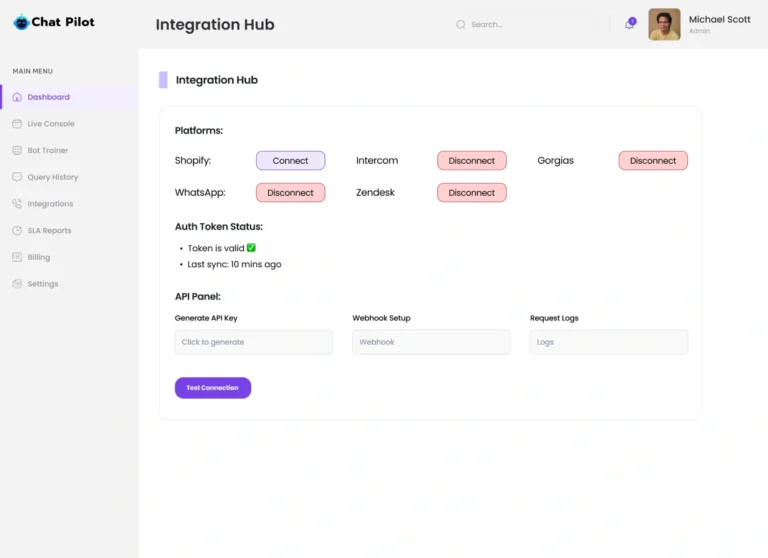This screenshot has width=768, height=558.
Task: Disconnect the WhatsApp integration
Action: click(290, 193)
